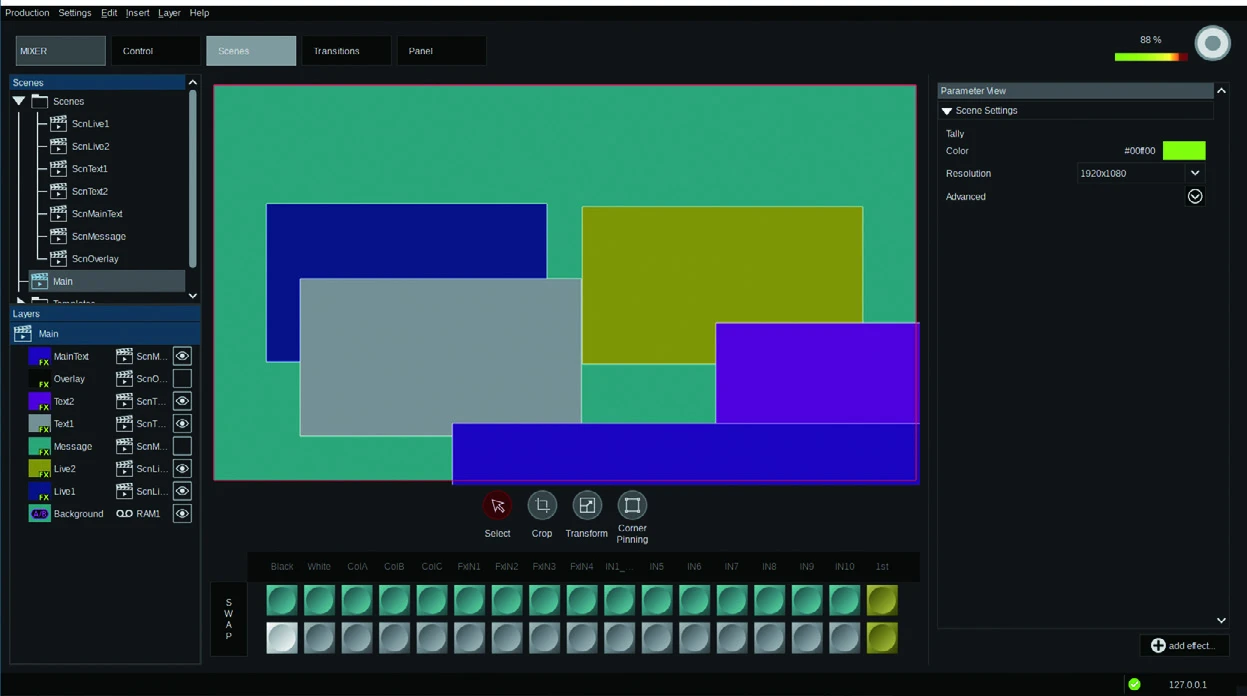
Task: Click the Background layer A/B icon
Action: (x=39, y=513)
